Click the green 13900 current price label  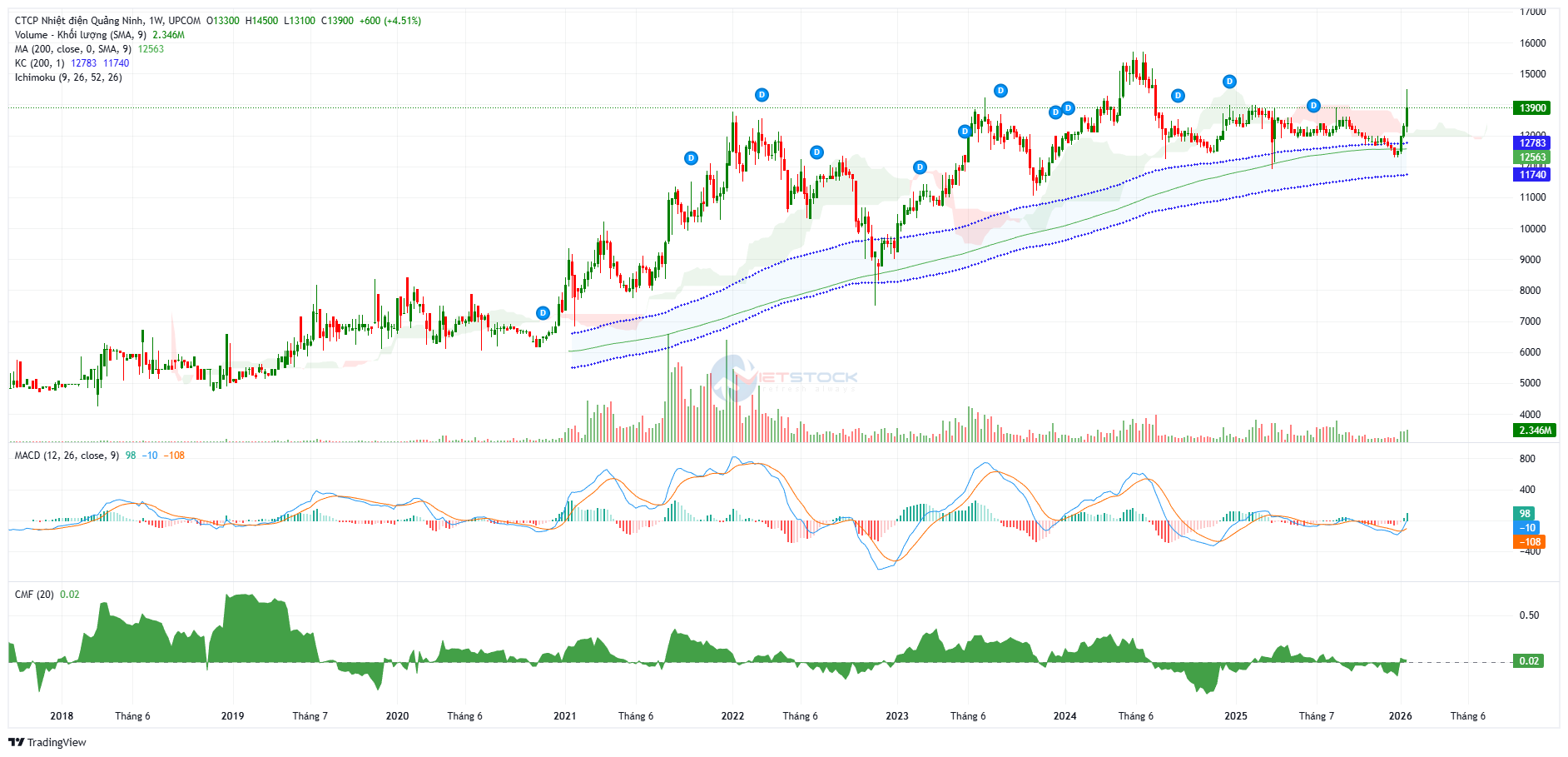1532,108
